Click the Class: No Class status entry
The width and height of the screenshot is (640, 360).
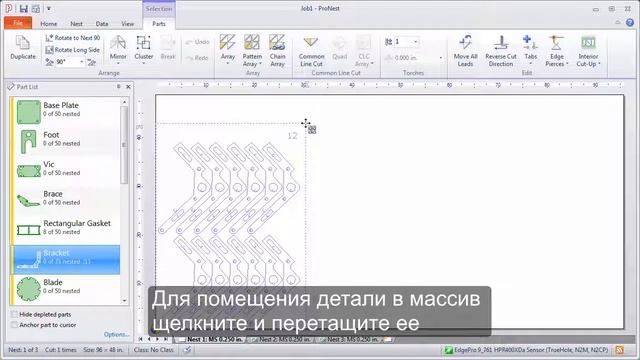(x=153, y=350)
